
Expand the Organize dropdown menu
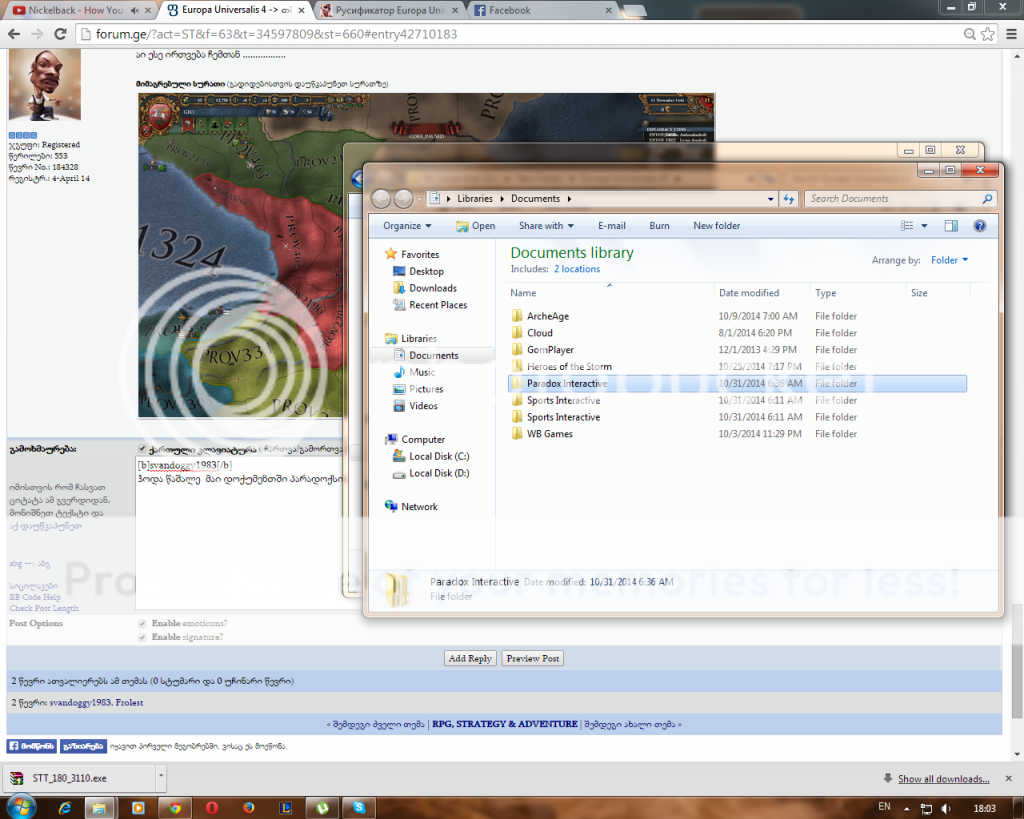pyautogui.click(x=407, y=226)
